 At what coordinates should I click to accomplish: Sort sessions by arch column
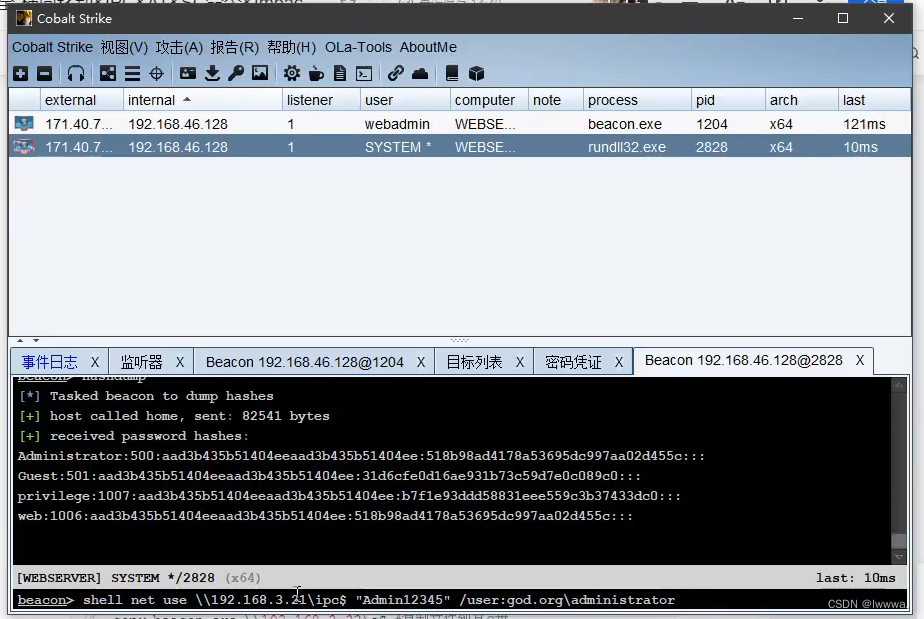[801, 100]
